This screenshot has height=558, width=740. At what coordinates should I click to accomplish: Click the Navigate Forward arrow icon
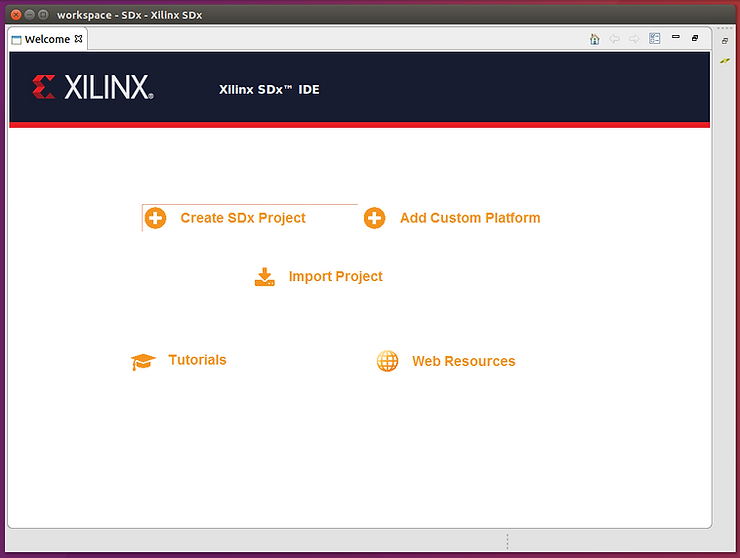634,39
